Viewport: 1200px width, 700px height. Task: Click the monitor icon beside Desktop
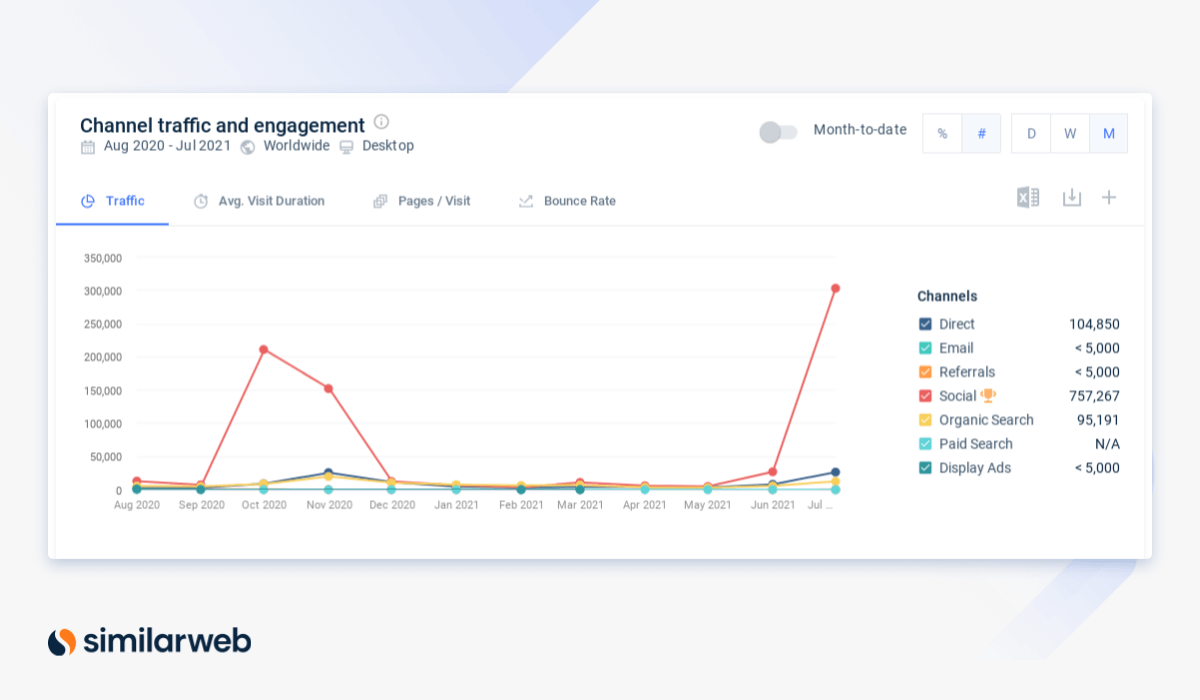(347, 146)
